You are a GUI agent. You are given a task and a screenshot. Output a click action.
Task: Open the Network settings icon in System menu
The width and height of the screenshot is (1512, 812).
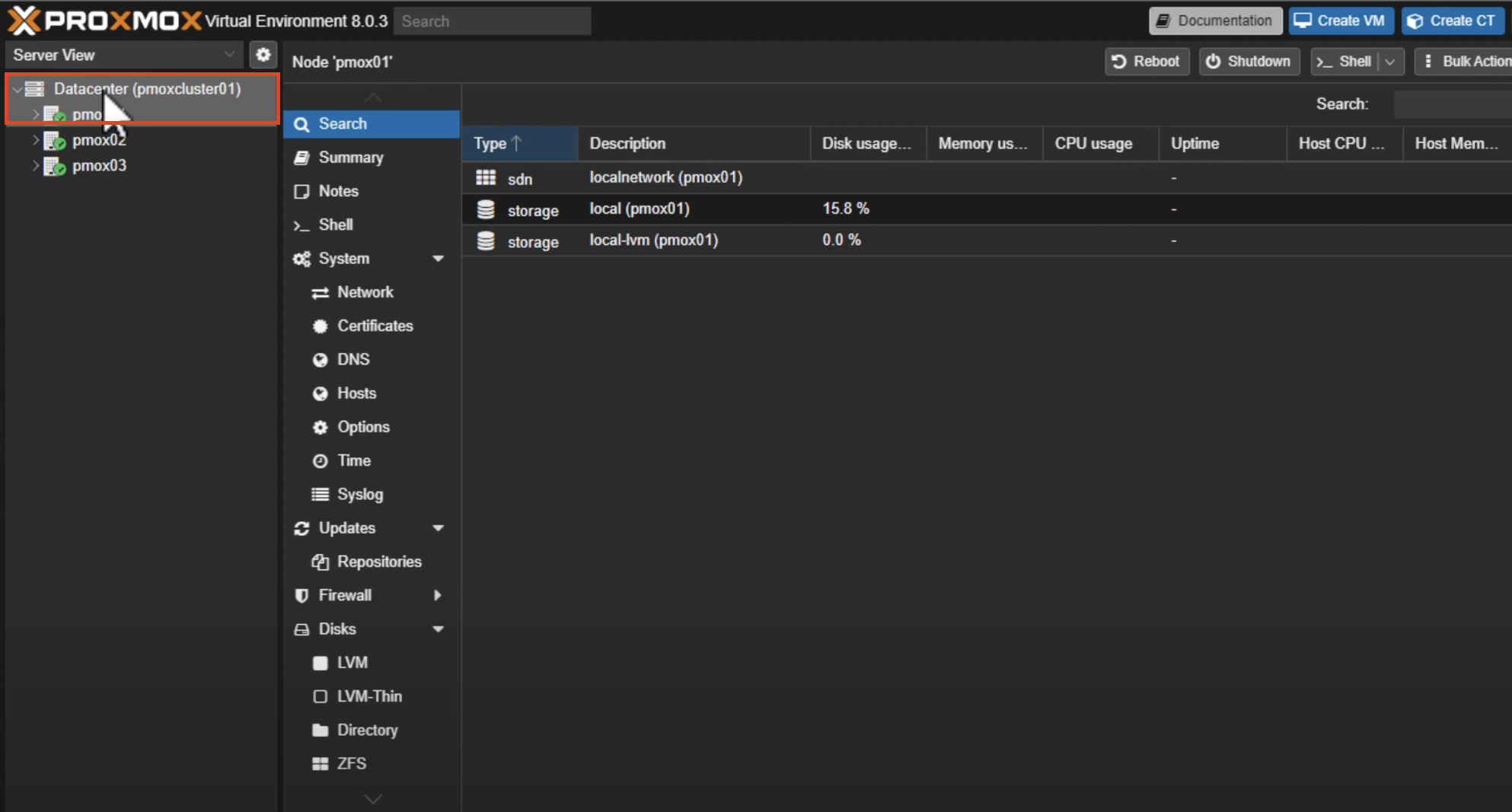[321, 291]
